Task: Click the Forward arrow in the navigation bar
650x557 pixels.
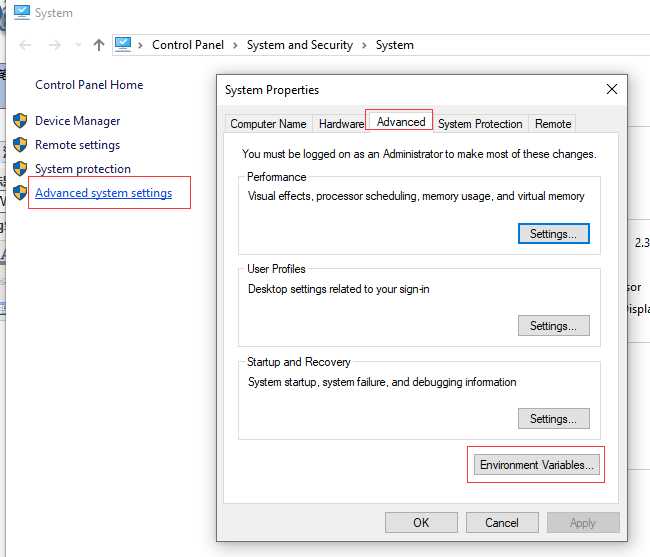Action: pyautogui.click(x=53, y=45)
